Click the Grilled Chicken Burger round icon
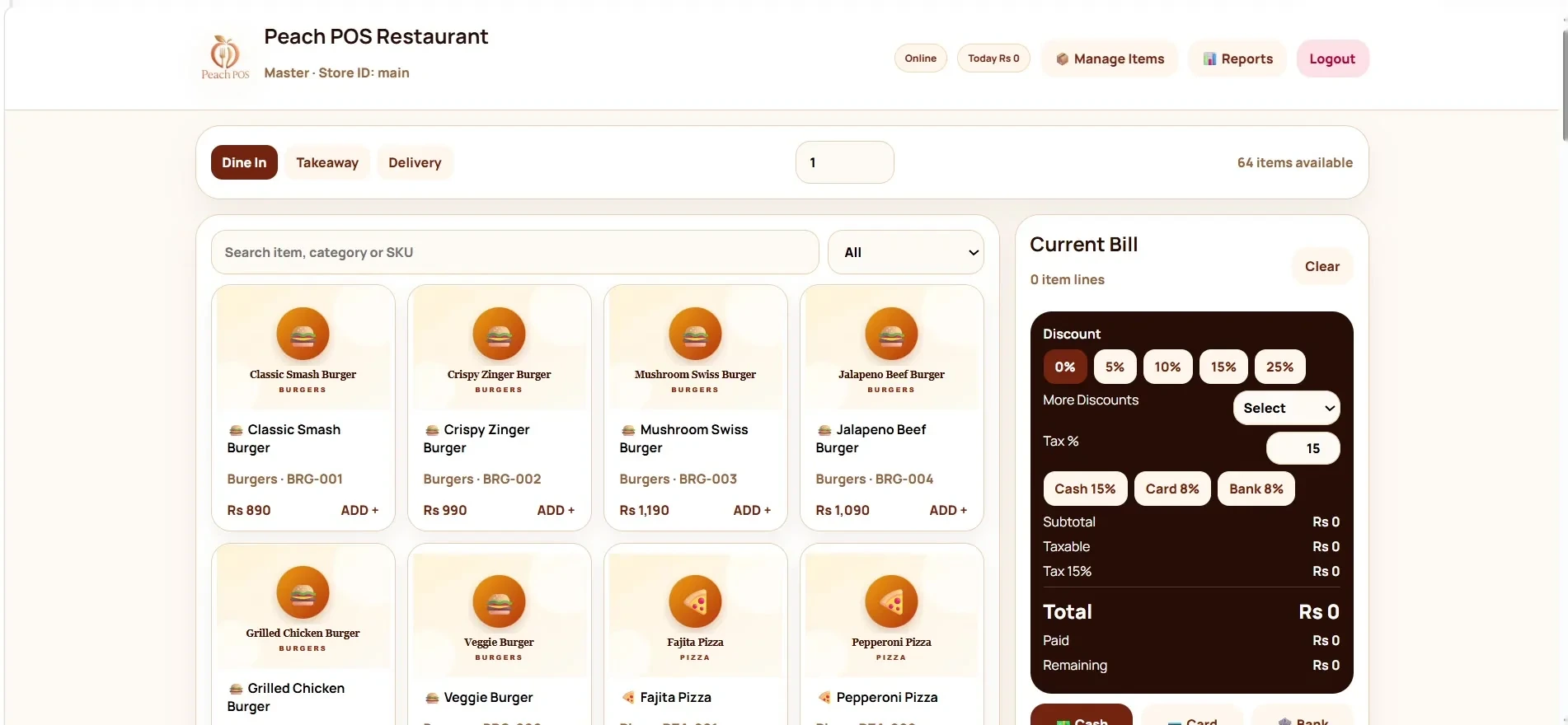 [x=303, y=592]
